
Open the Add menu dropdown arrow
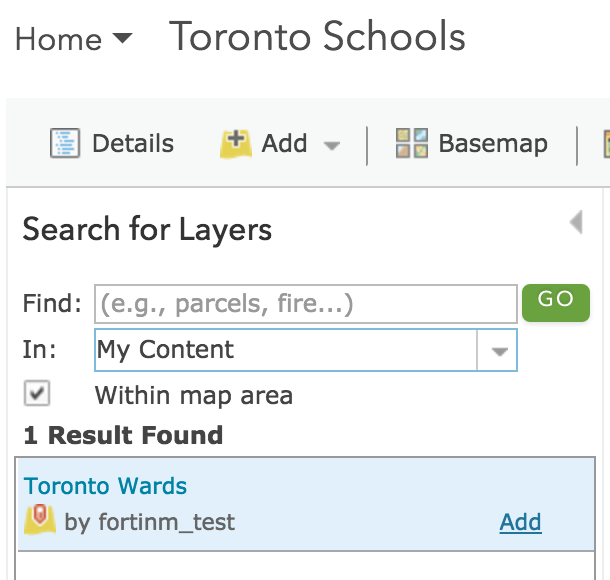[x=332, y=145]
